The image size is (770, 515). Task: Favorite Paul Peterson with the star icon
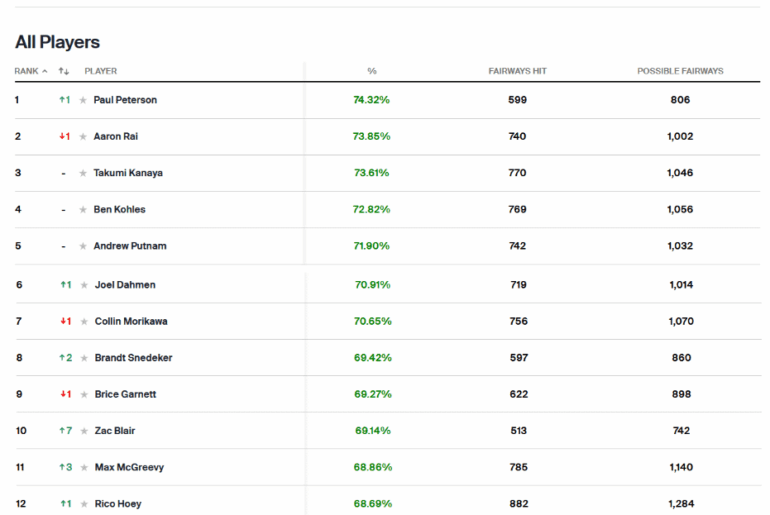point(83,100)
